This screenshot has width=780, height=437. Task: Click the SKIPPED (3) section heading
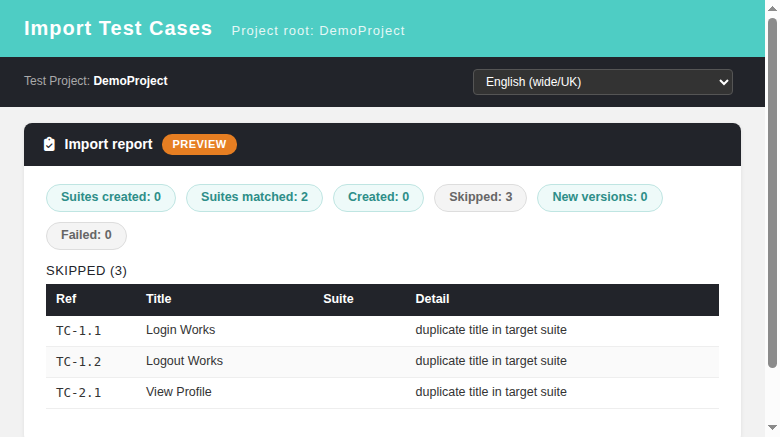87,271
